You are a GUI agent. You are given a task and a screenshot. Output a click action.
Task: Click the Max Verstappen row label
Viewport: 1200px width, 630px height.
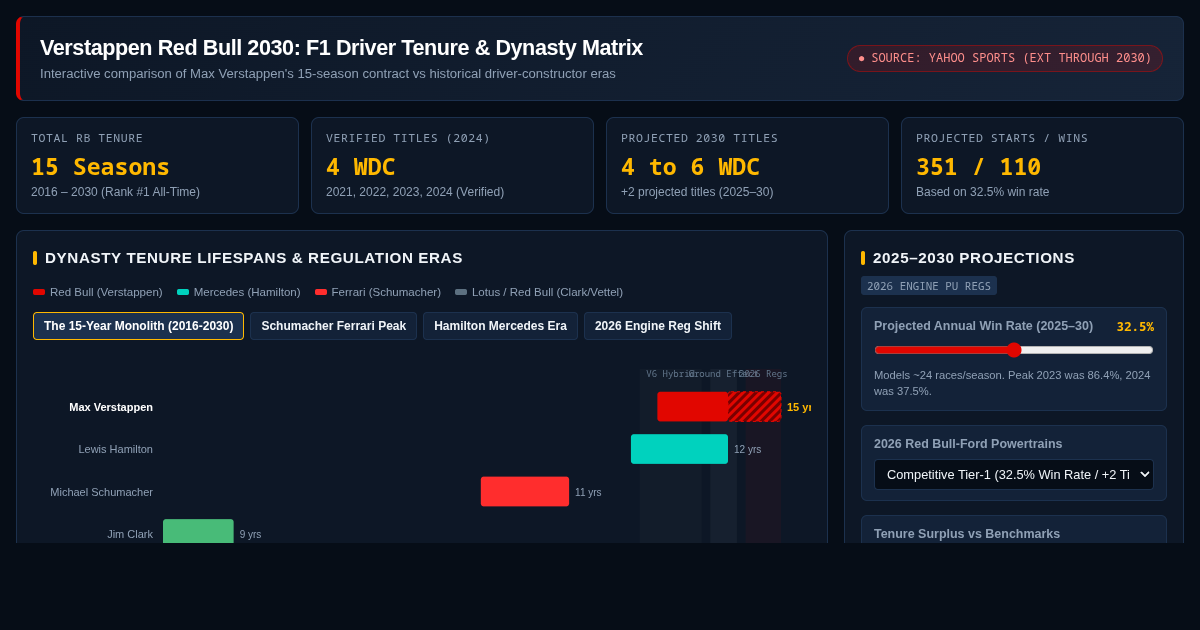tap(111, 407)
